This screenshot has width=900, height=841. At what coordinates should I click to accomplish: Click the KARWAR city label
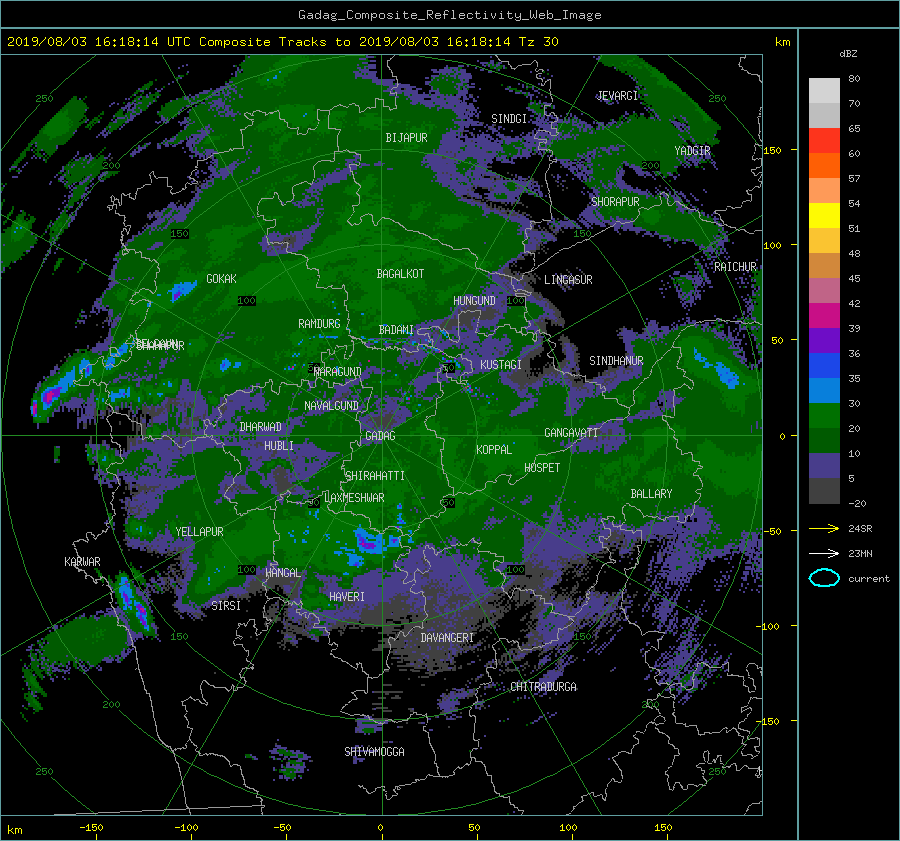click(x=82, y=562)
